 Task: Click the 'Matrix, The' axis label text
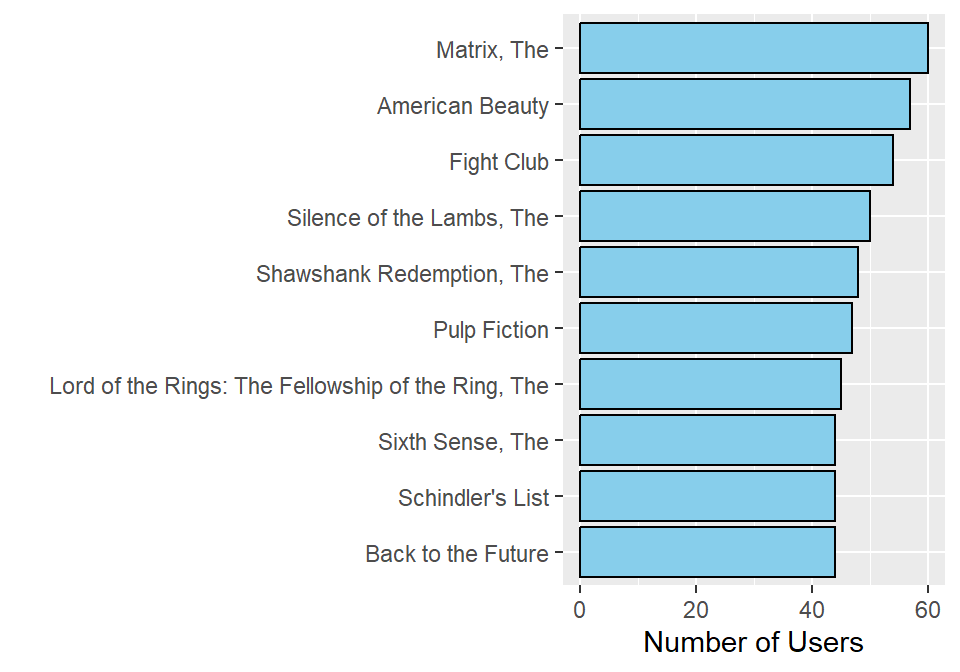492,50
